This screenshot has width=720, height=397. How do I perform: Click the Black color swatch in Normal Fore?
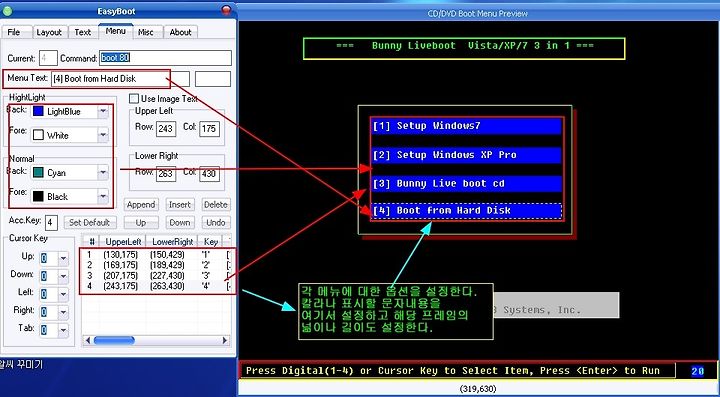pyautogui.click(x=39, y=196)
